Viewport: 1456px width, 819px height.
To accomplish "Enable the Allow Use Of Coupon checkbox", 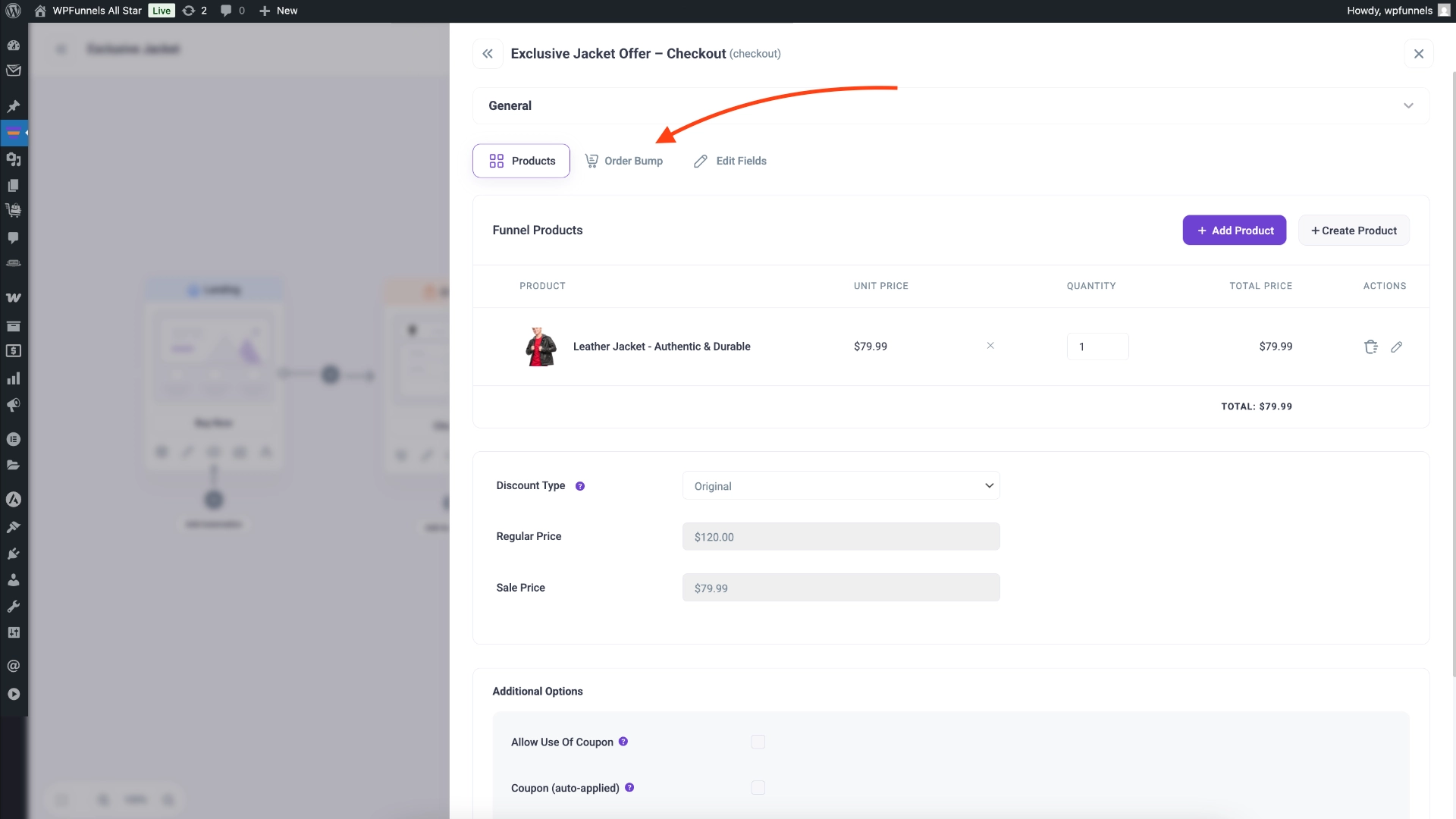I will click(758, 742).
